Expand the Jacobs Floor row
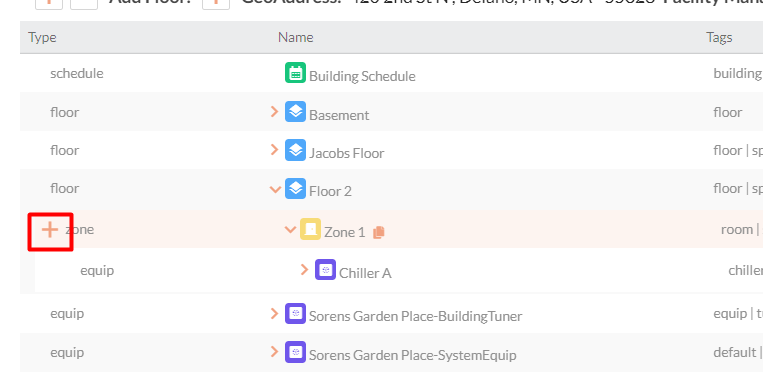This screenshot has width=763, height=392. point(274,150)
